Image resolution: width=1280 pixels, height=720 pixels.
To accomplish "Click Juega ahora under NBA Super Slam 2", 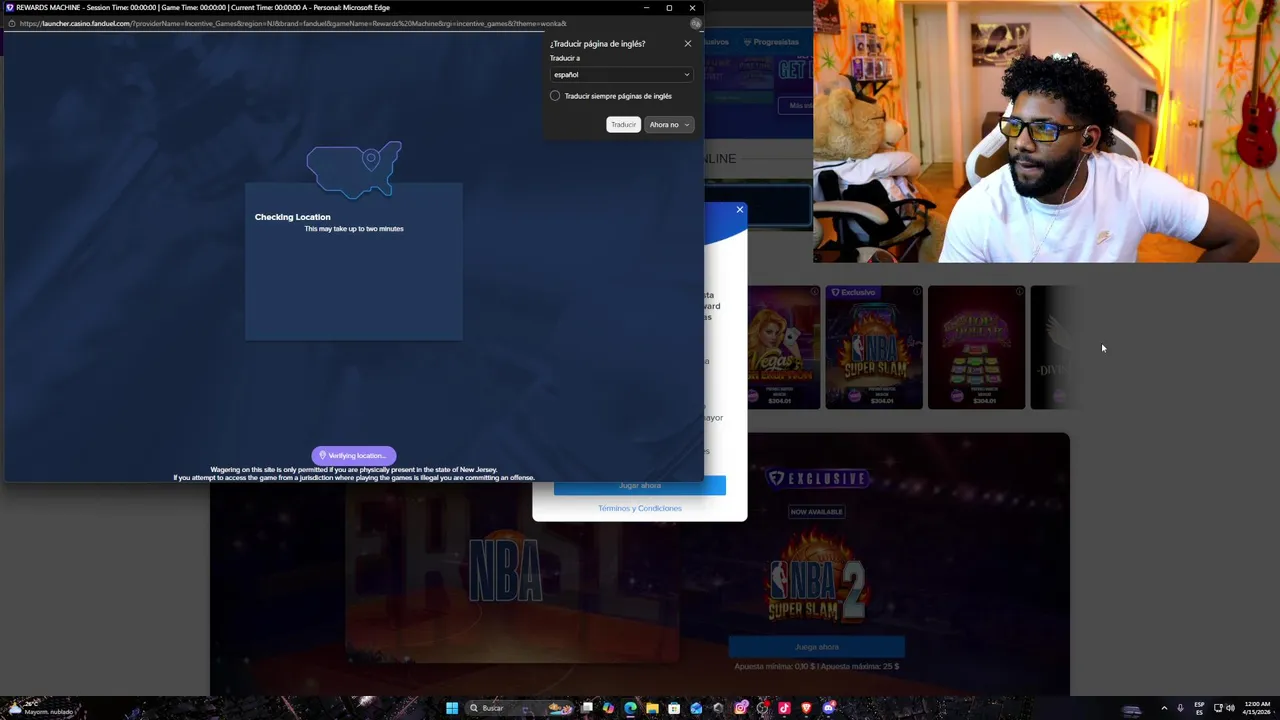I will 817,647.
